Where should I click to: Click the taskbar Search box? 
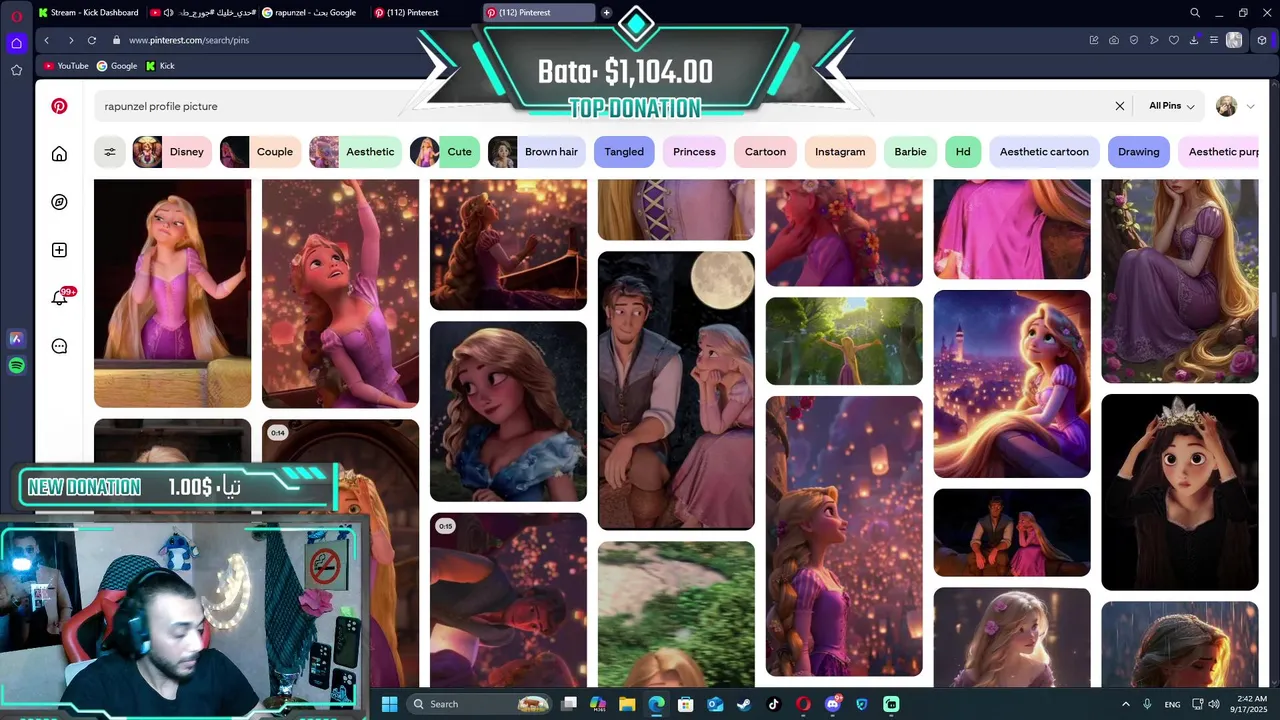point(480,704)
